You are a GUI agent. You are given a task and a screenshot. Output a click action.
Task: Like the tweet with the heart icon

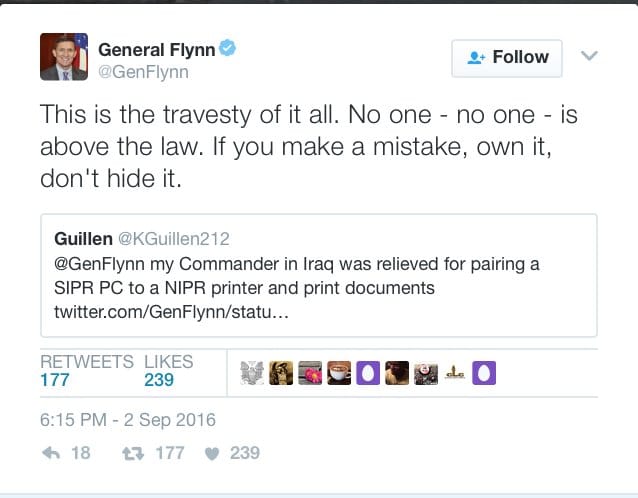click(211, 453)
